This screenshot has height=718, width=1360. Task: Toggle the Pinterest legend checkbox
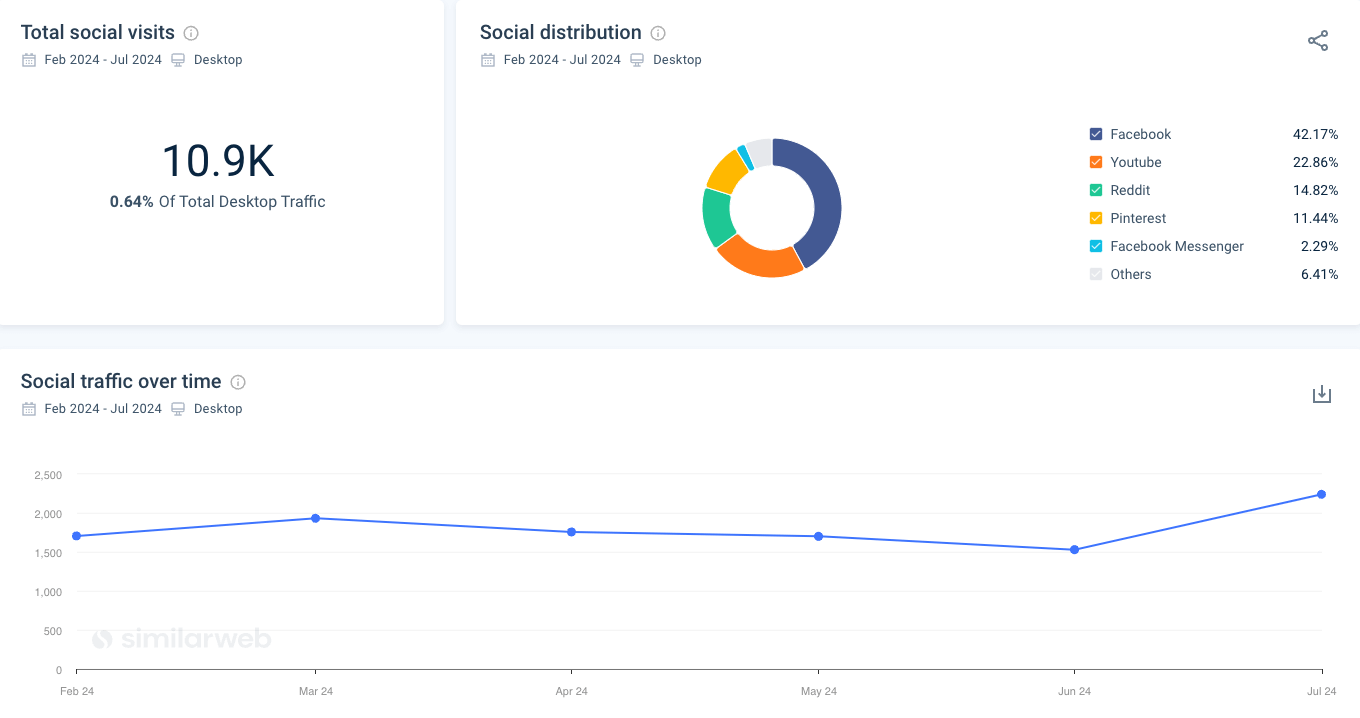(1096, 218)
